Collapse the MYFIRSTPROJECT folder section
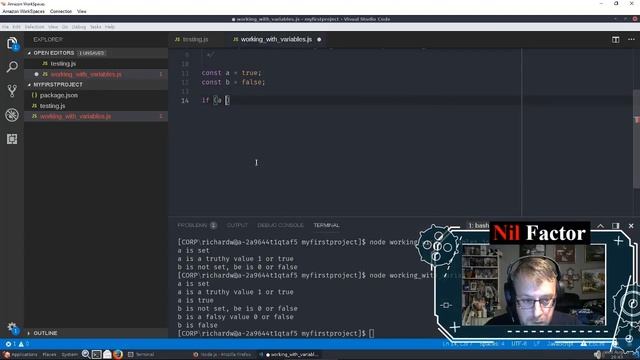This screenshot has width=640, height=360. click(58, 84)
